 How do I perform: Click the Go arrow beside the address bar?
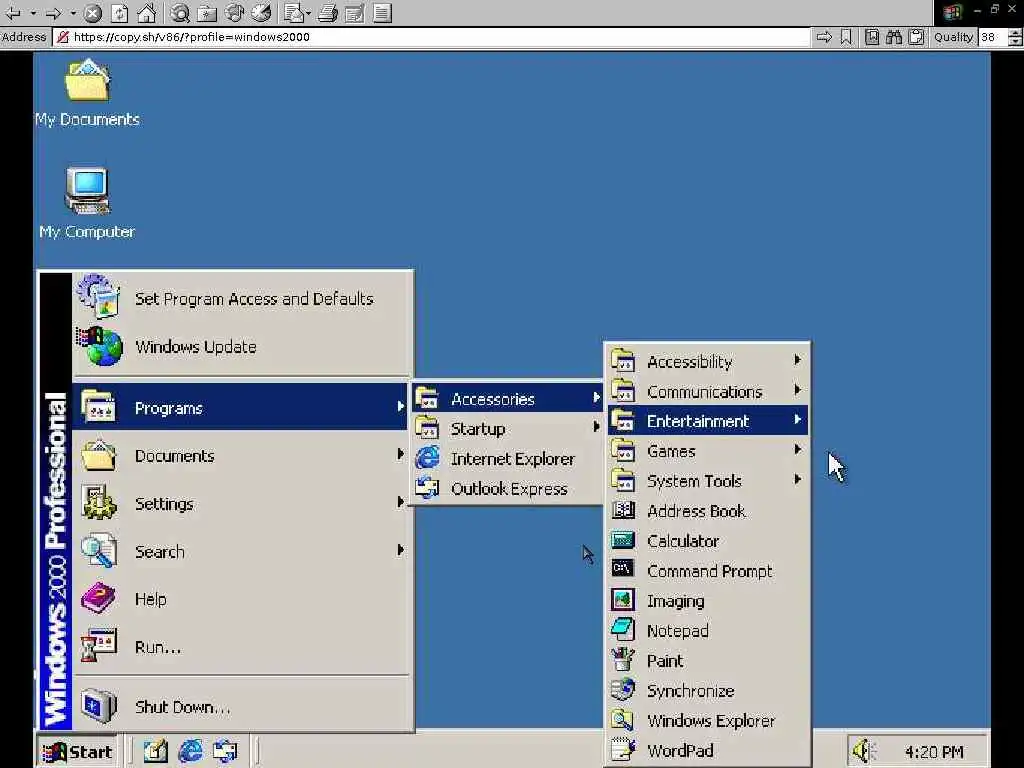coord(824,37)
